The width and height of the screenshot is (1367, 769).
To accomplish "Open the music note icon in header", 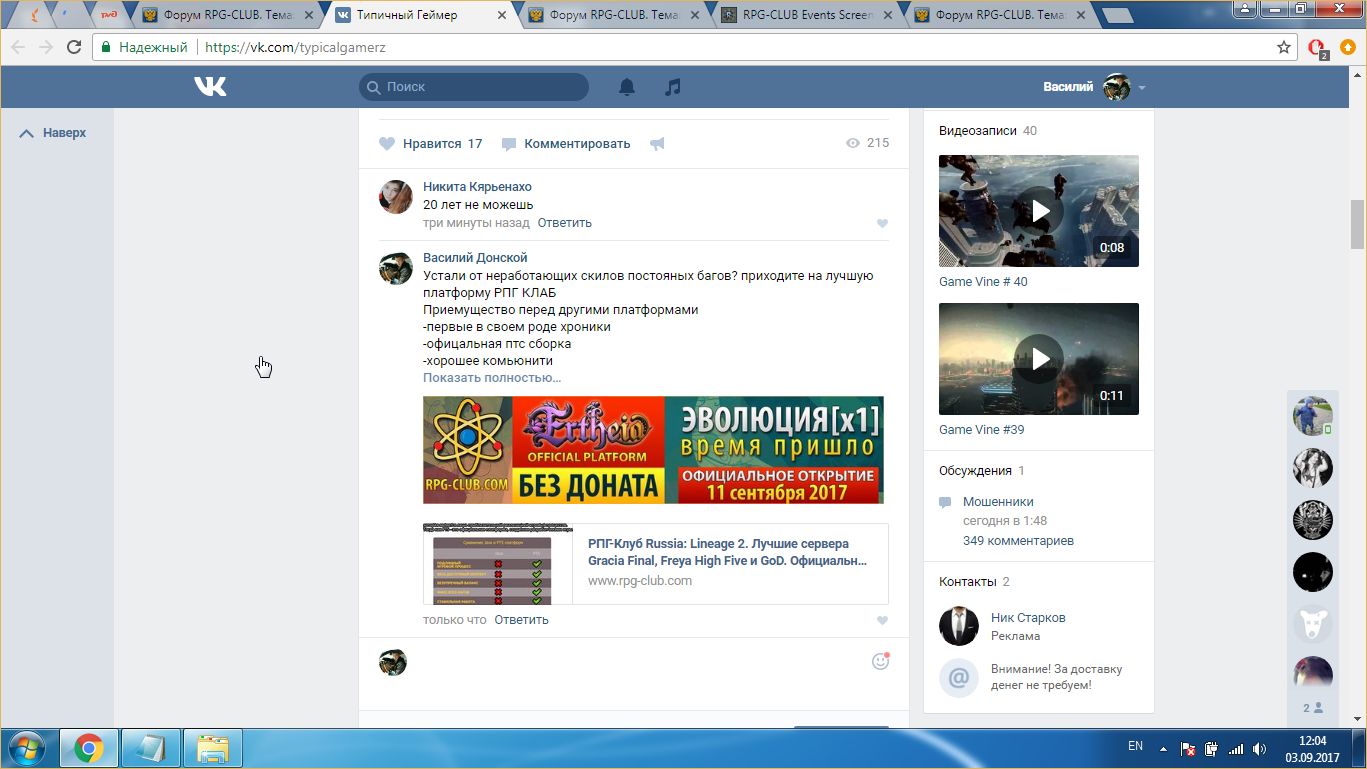I will click(x=673, y=87).
